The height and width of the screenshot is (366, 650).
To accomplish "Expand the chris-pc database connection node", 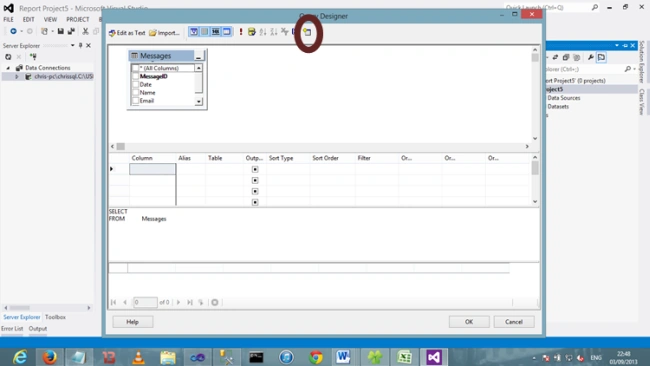I will [17, 77].
